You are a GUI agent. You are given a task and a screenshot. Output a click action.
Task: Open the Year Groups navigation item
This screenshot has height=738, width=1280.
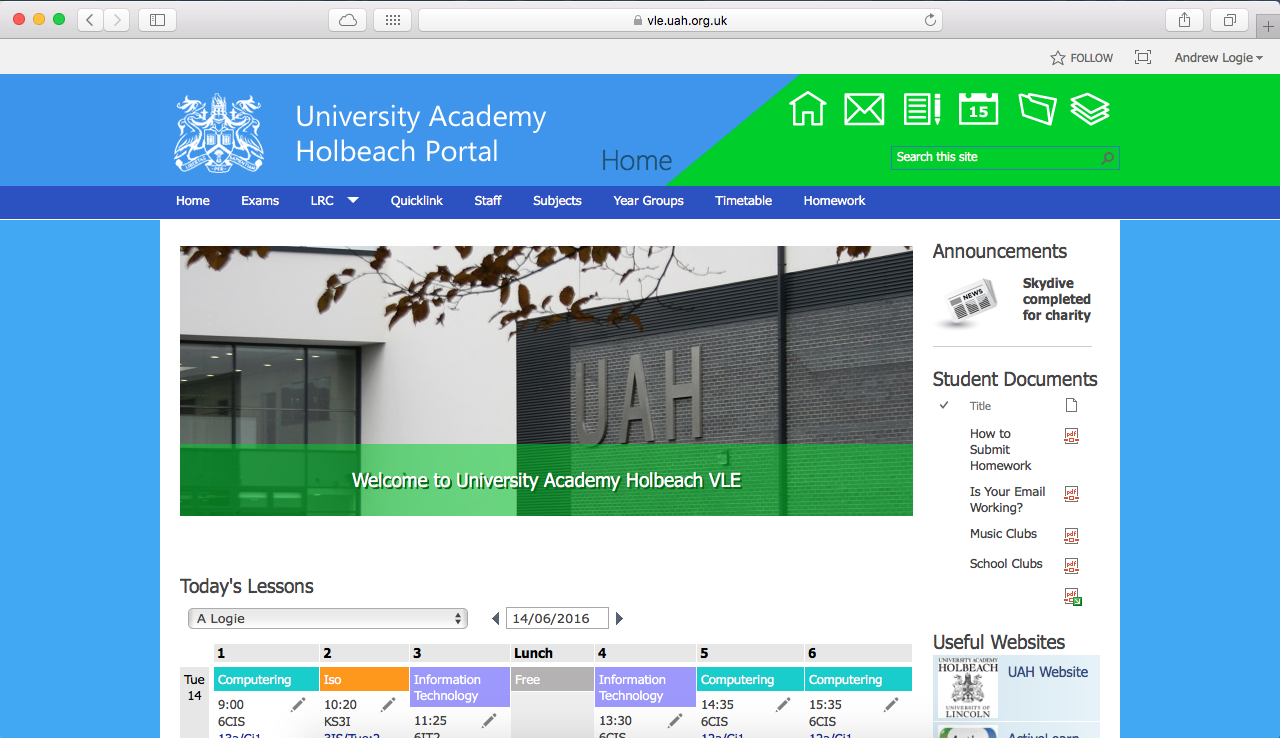click(x=649, y=201)
